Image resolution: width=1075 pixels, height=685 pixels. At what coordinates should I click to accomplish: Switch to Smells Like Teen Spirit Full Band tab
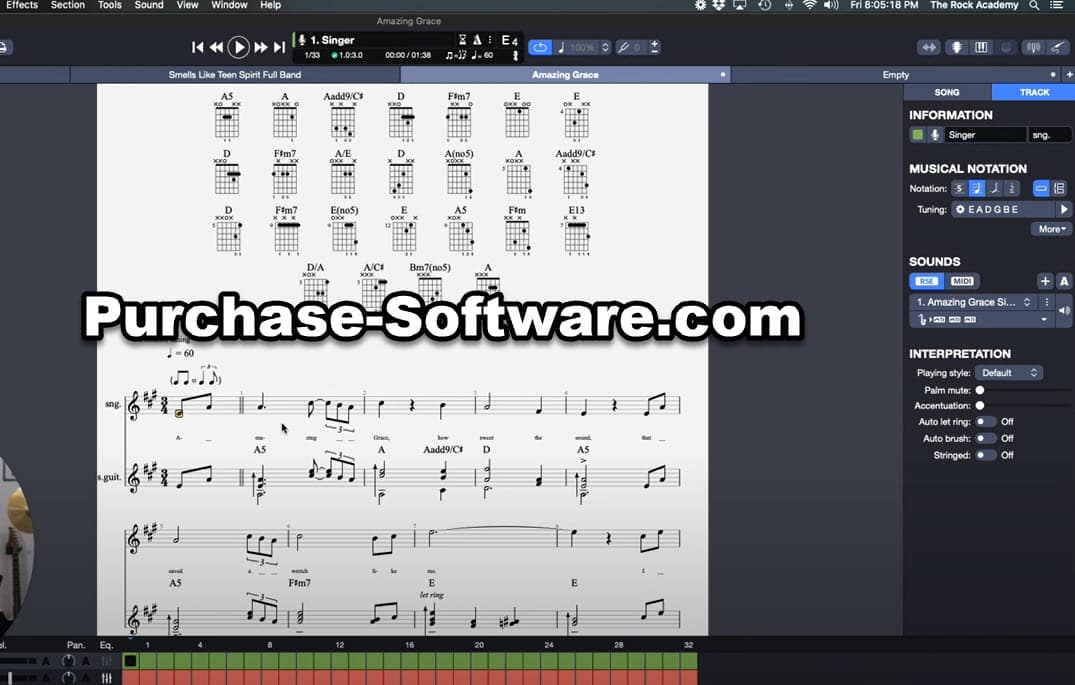234,75
